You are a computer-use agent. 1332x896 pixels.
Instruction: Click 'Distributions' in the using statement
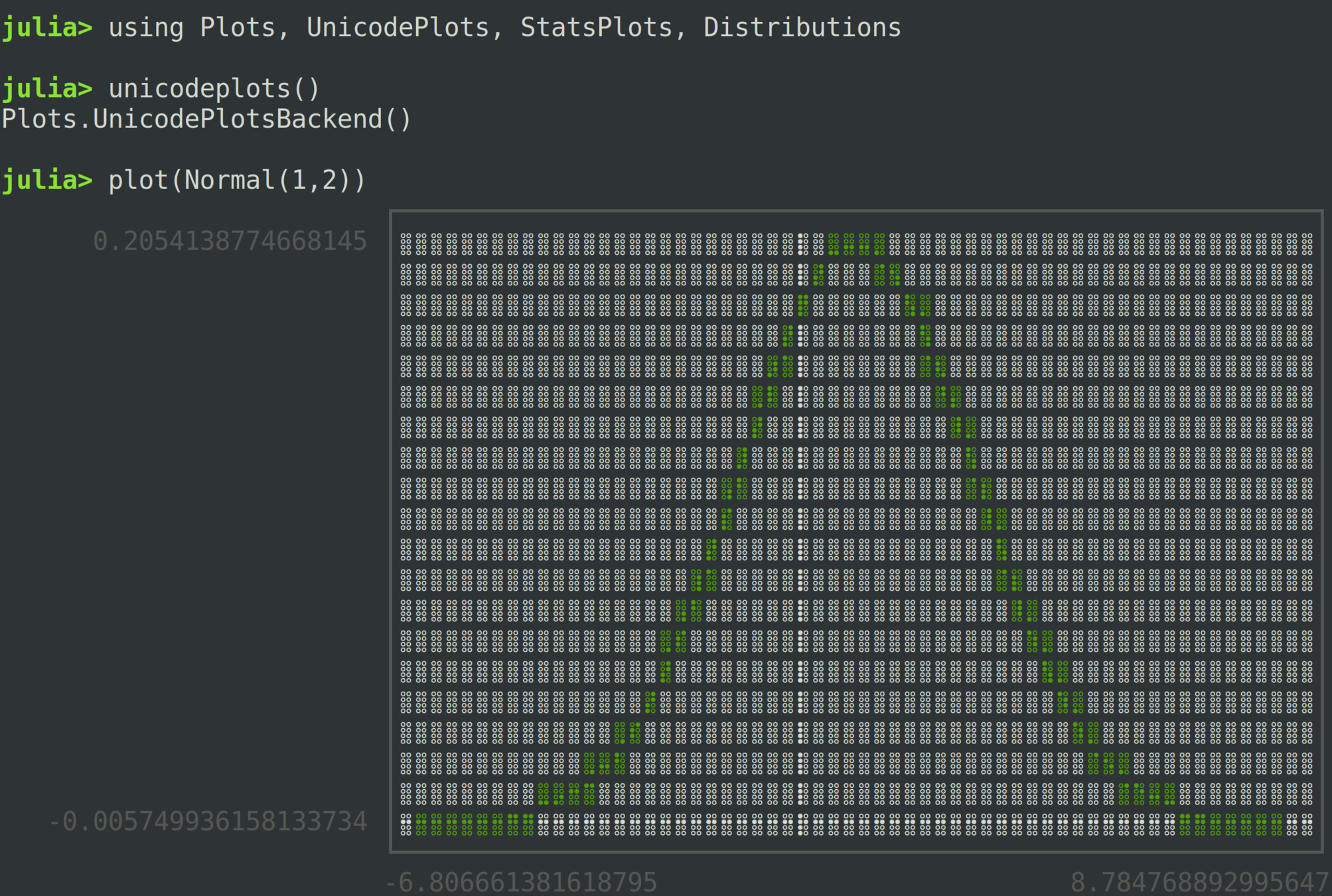pyautogui.click(x=802, y=28)
